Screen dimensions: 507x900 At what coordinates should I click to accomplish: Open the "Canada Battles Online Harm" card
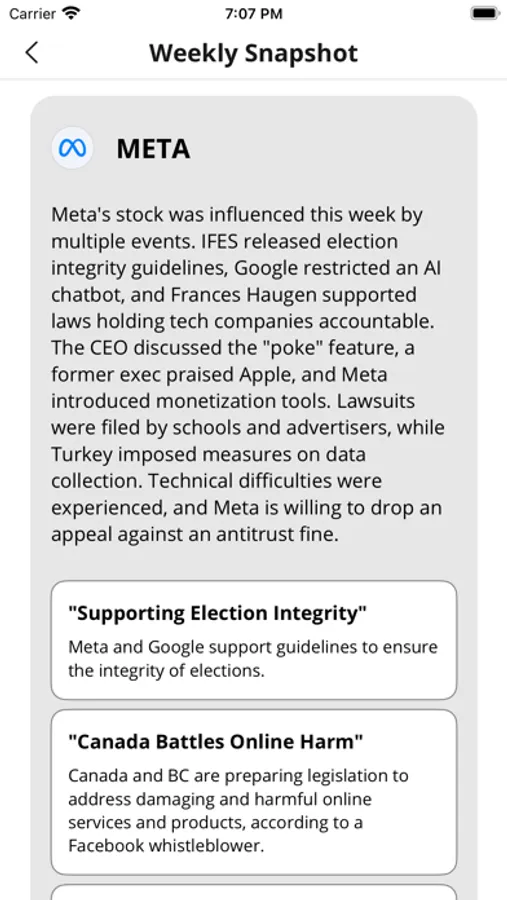click(x=254, y=792)
